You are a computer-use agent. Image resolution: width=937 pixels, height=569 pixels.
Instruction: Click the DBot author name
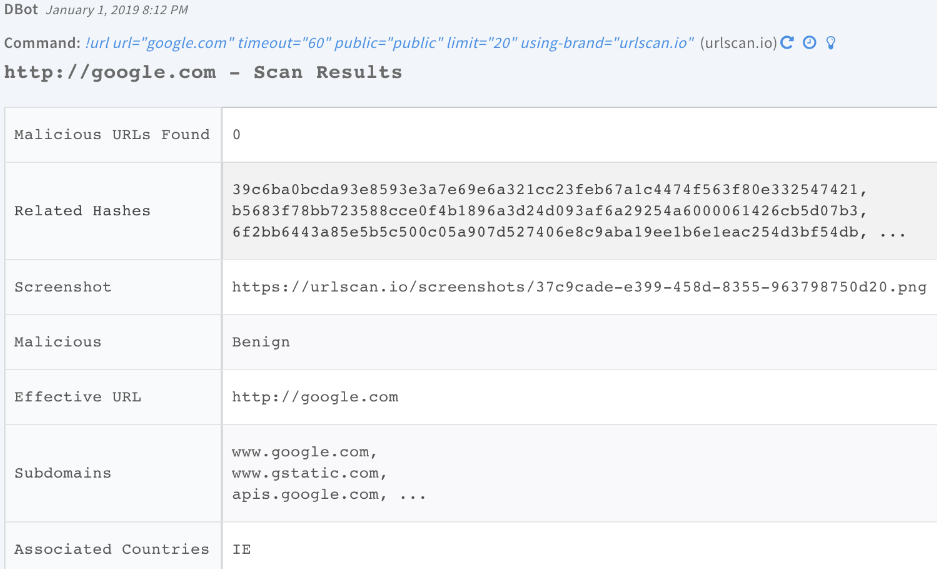point(22,10)
